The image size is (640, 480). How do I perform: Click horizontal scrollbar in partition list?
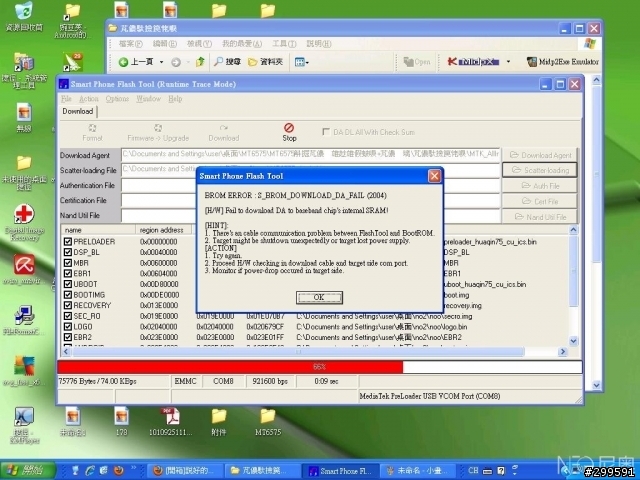(x=298, y=351)
